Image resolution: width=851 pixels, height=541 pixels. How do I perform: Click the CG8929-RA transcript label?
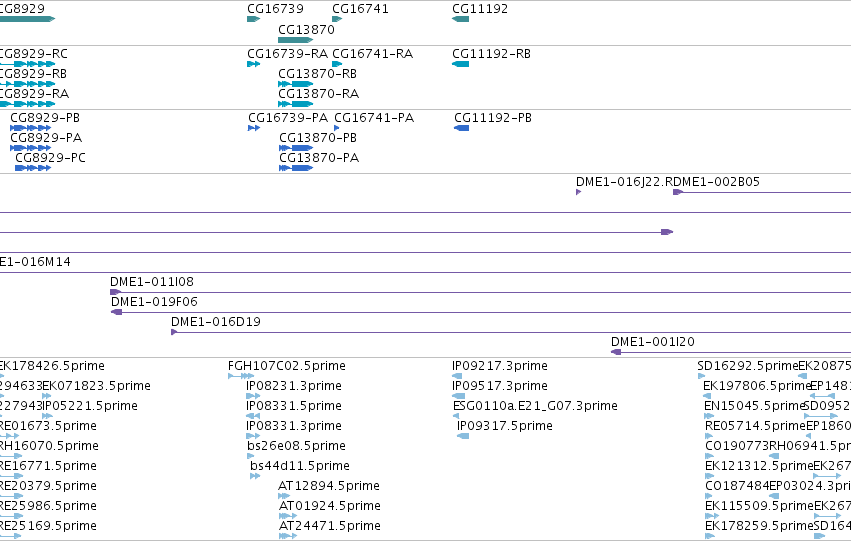click(x=34, y=94)
